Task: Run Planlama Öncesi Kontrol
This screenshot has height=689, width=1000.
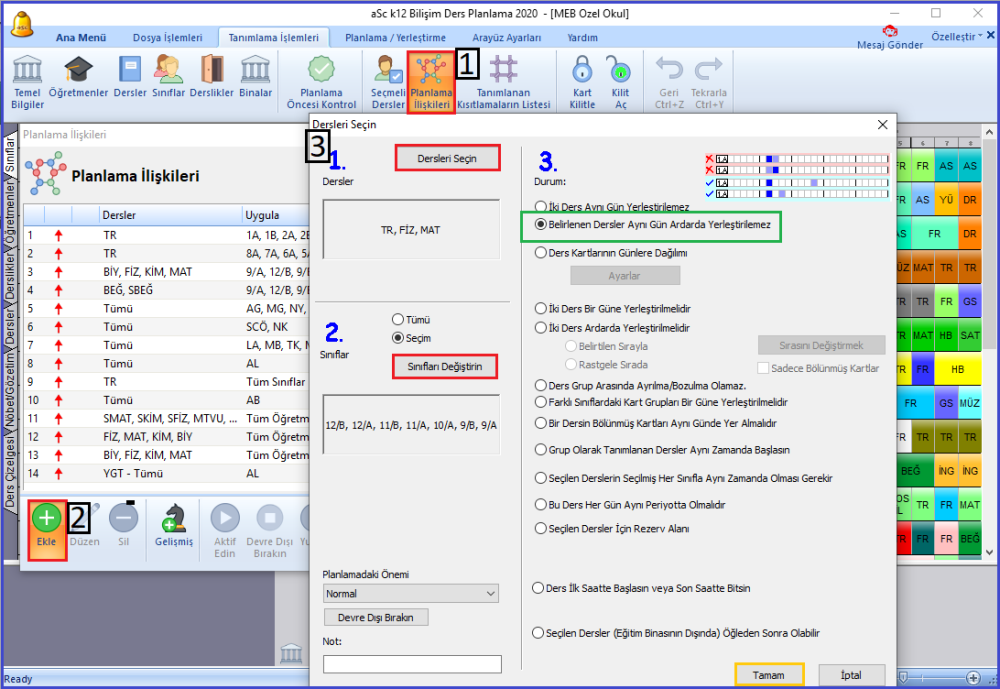Action: 321,82
